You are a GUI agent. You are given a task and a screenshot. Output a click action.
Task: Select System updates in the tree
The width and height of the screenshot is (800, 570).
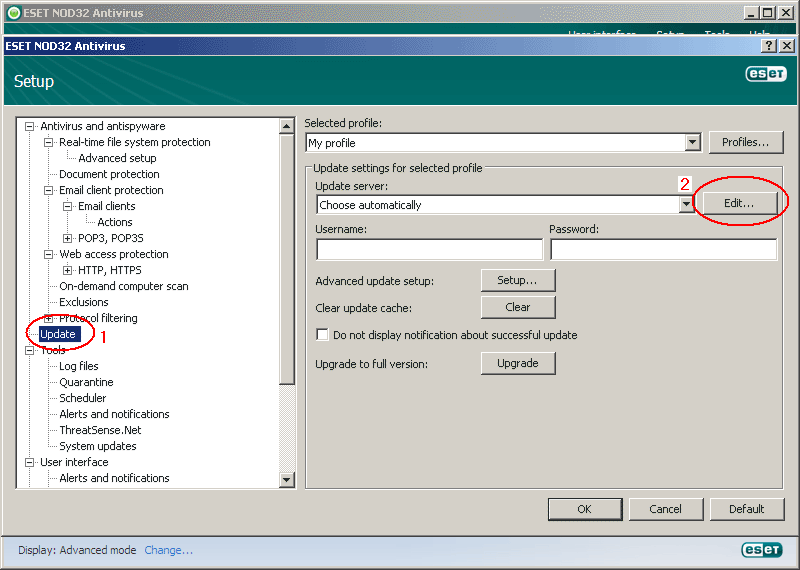[x=98, y=446]
